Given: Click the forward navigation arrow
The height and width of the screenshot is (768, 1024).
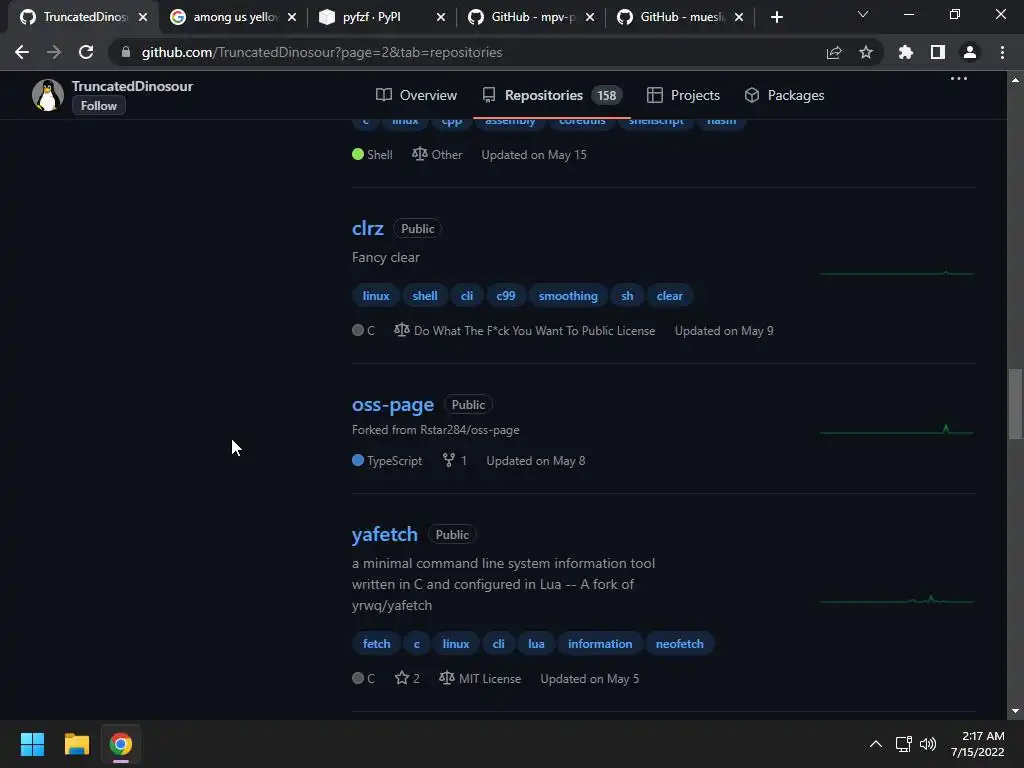Looking at the screenshot, I should pos(54,52).
